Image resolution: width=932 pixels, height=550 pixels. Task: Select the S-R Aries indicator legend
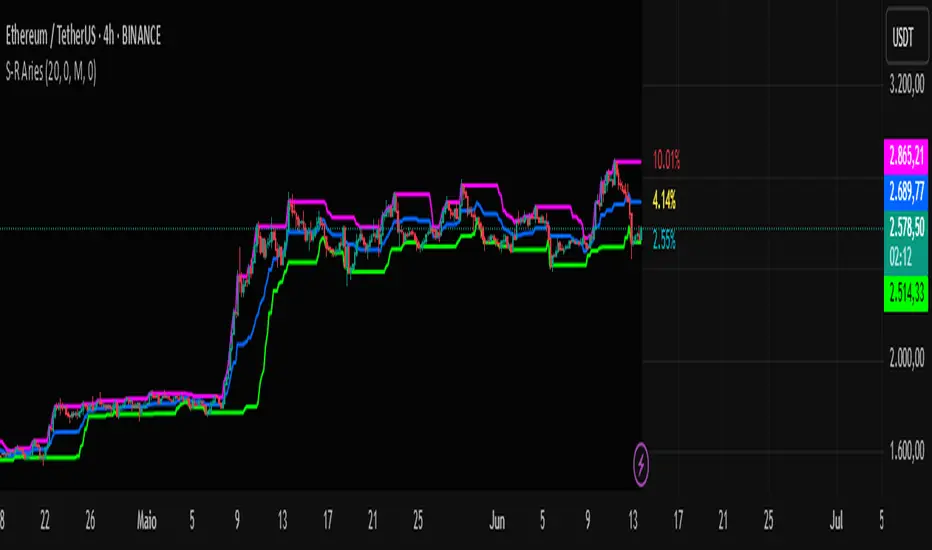[x=51, y=73]
